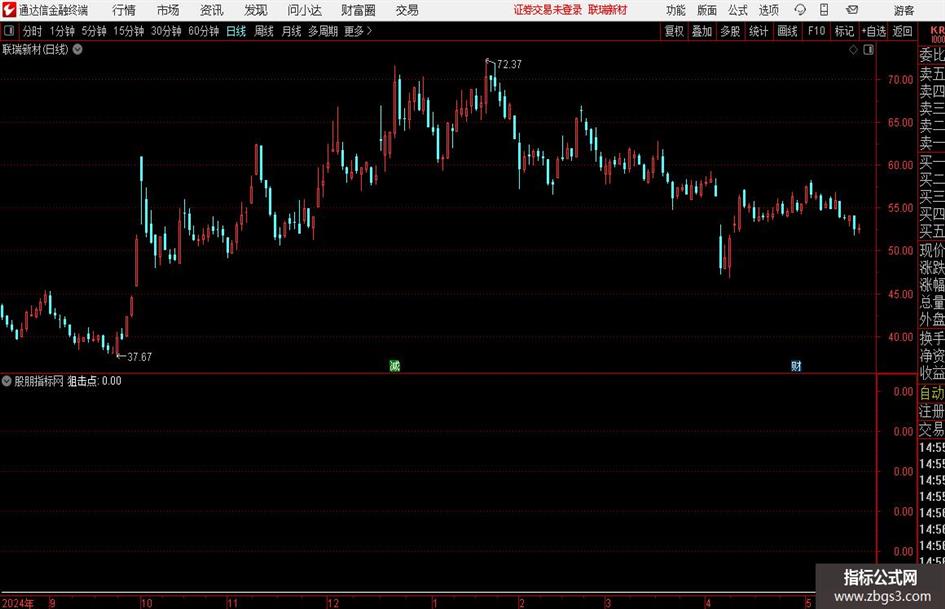Open the 财富圈 menu
Screen dimensions: 945x609
click(358, 10)
